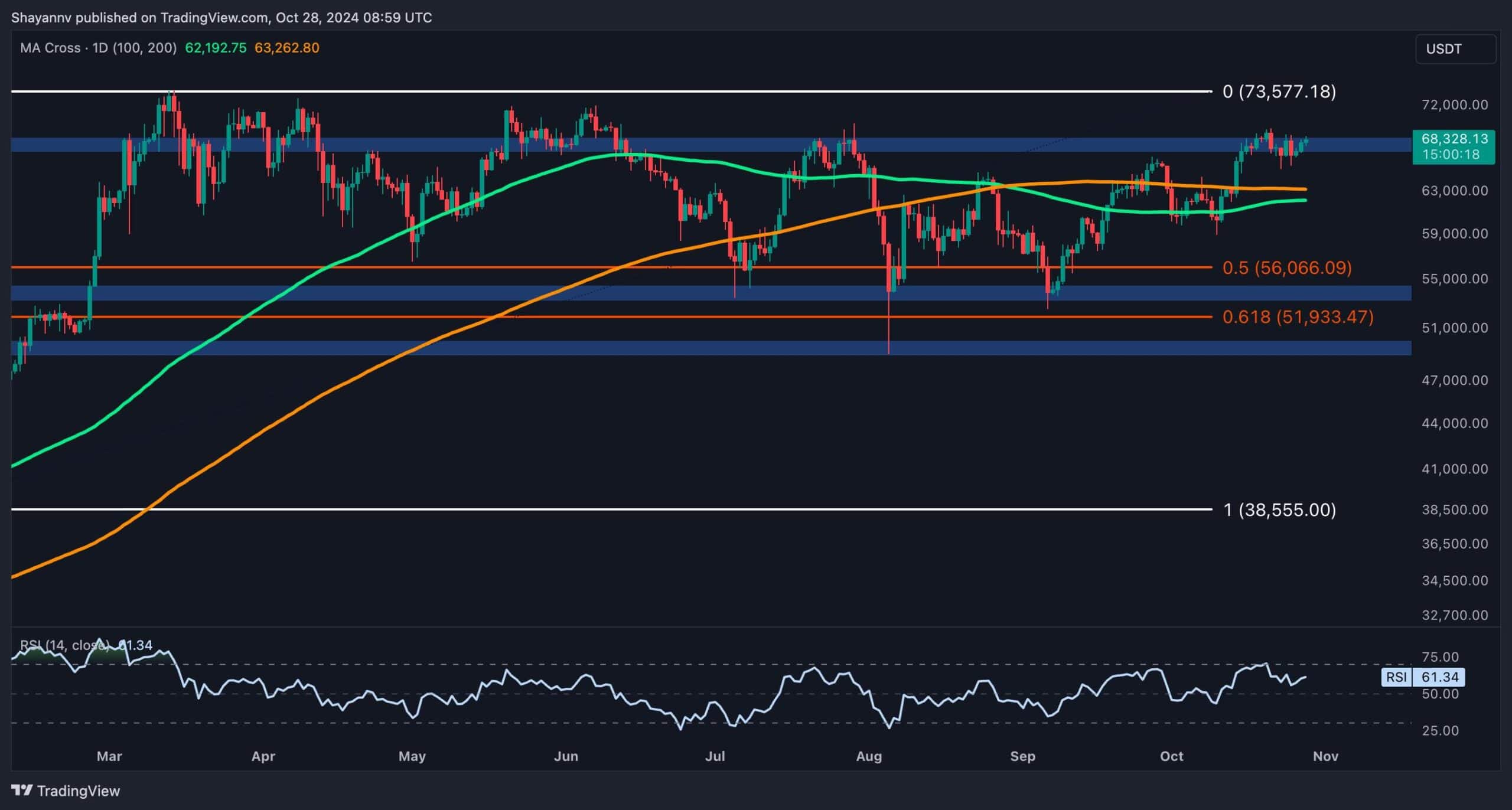Image resolution: width=1512 pixels, height=810 pixels.
Task: Click the Nov marker on time axis
Action: coord(1325,756)
